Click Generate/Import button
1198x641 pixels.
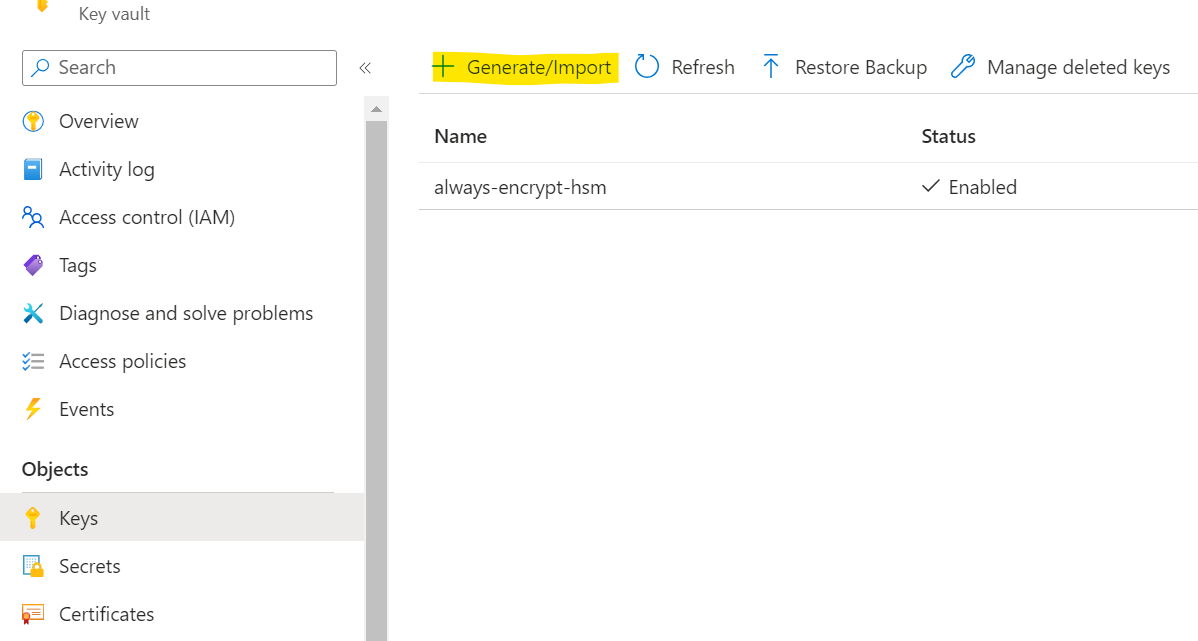pyautogui.click(x=524, y=68)
